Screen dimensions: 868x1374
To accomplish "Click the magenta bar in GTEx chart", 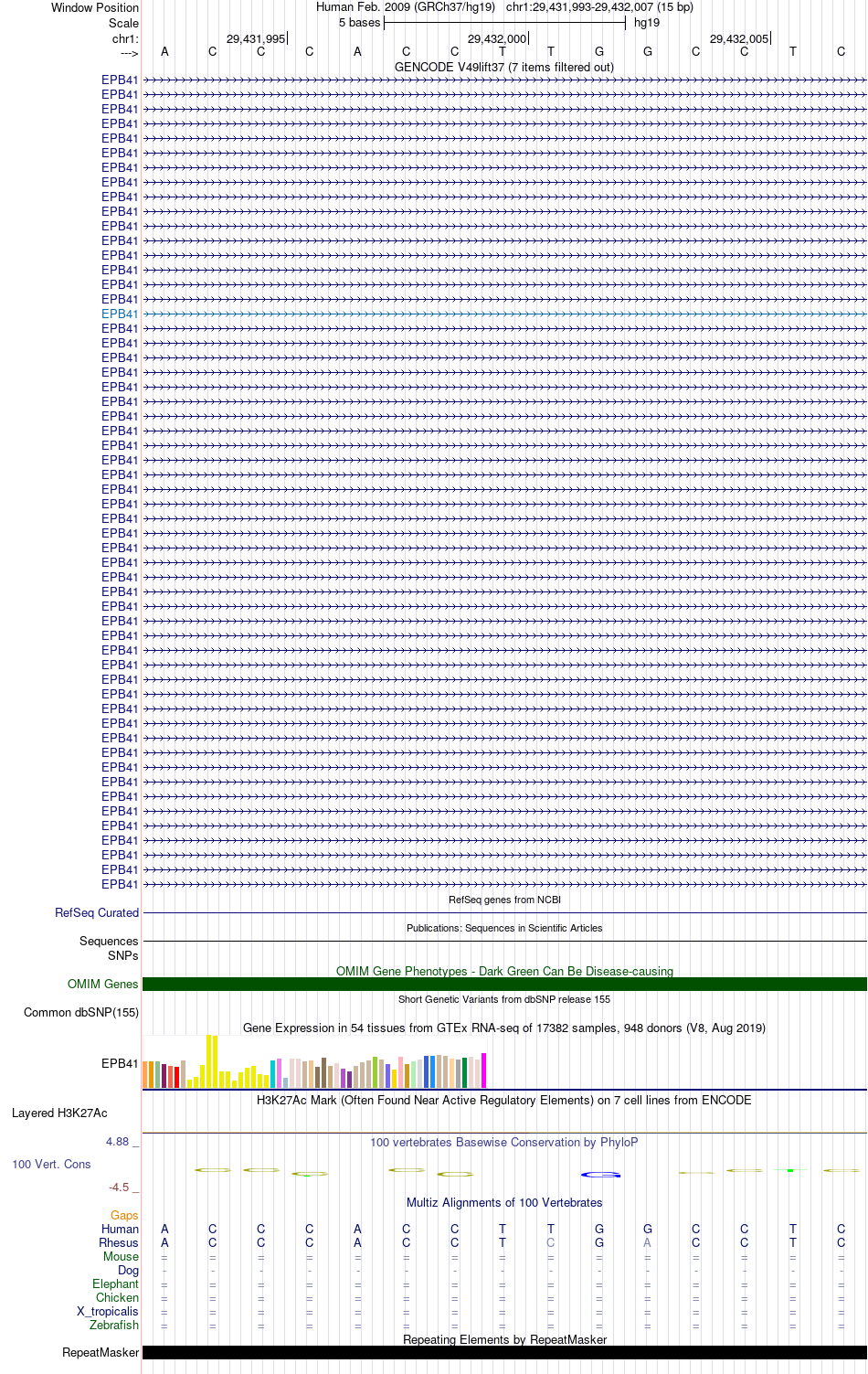I will click(484, 1070).
